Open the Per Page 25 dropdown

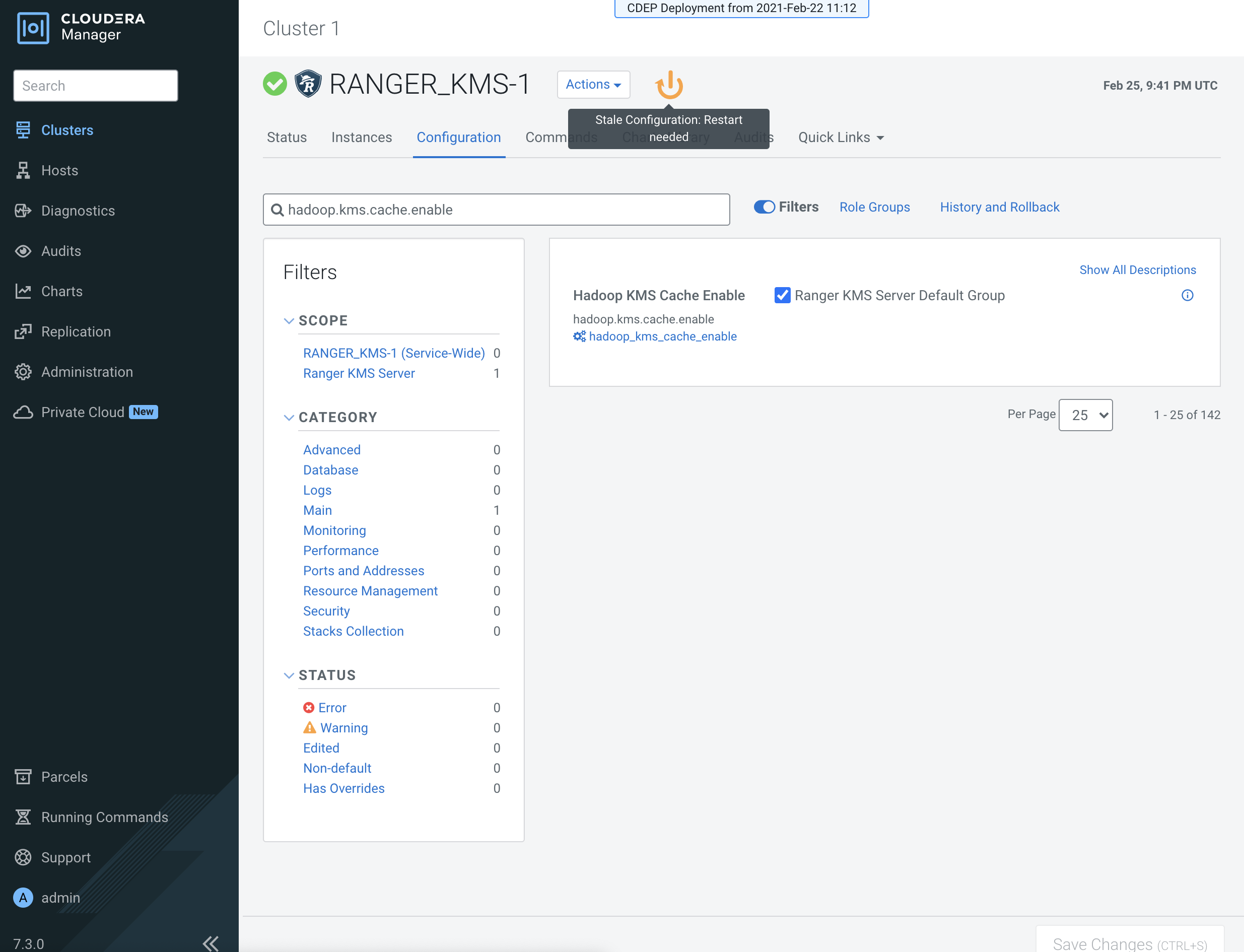1085,415
